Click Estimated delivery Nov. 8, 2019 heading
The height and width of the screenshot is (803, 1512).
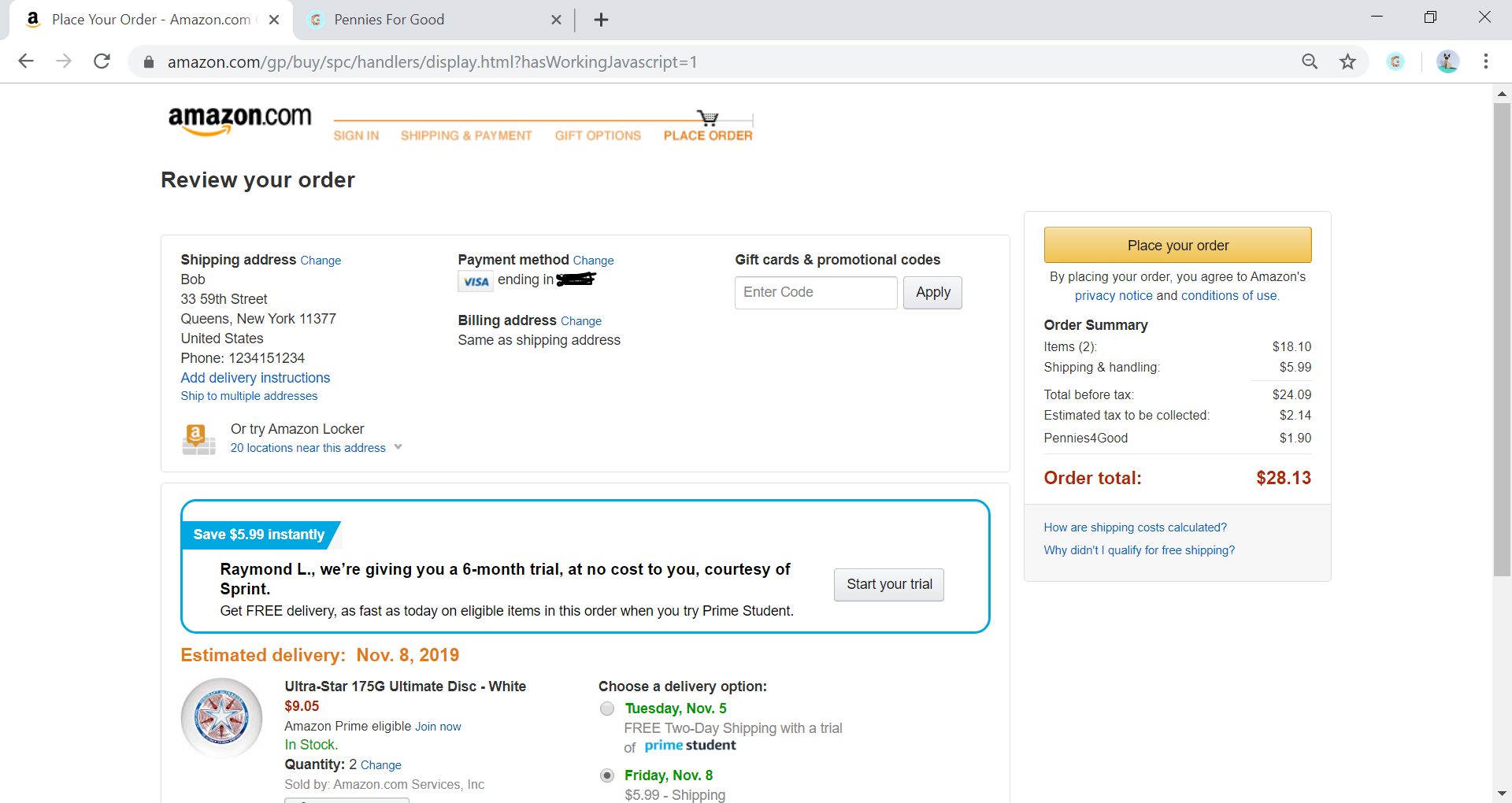pos(320,655)
